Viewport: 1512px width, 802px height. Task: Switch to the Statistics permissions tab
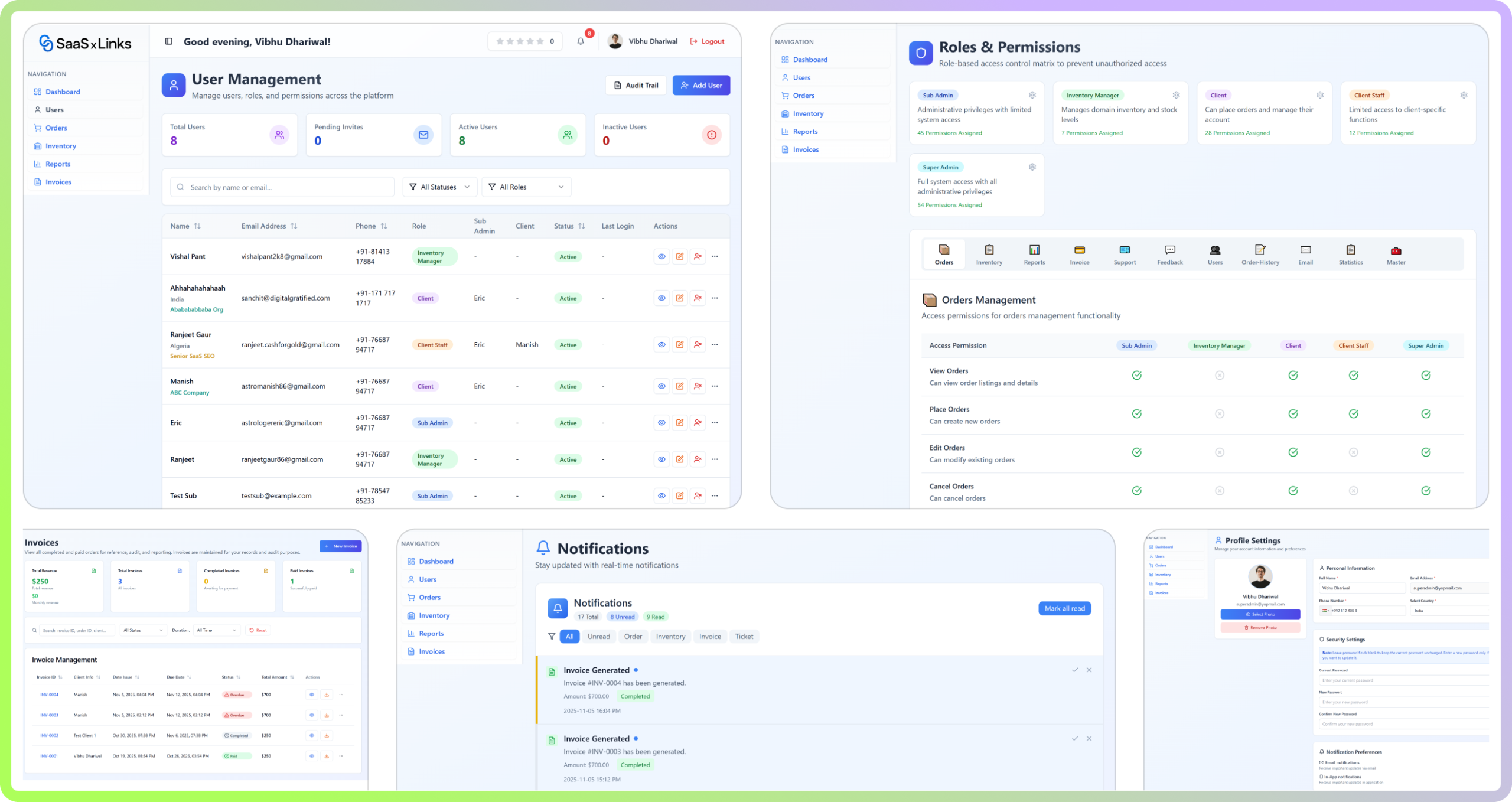(1350, 255)
